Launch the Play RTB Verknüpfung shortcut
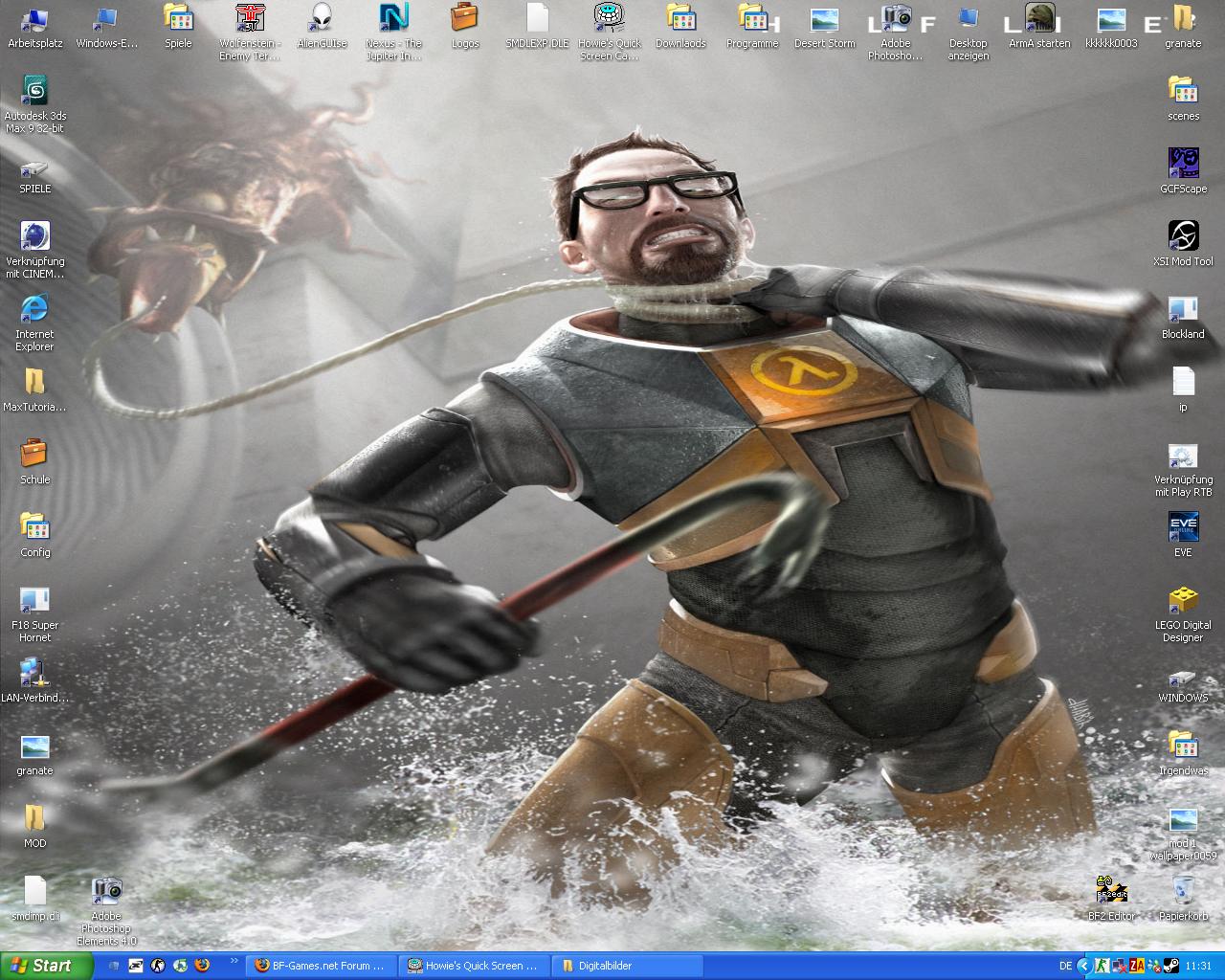This screenshot has height=980, width=1225. click(1183, 468)
